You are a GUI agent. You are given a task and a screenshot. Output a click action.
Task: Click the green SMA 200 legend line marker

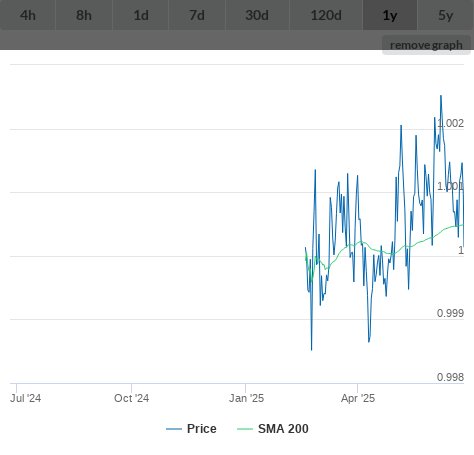(x=245, y=429)
